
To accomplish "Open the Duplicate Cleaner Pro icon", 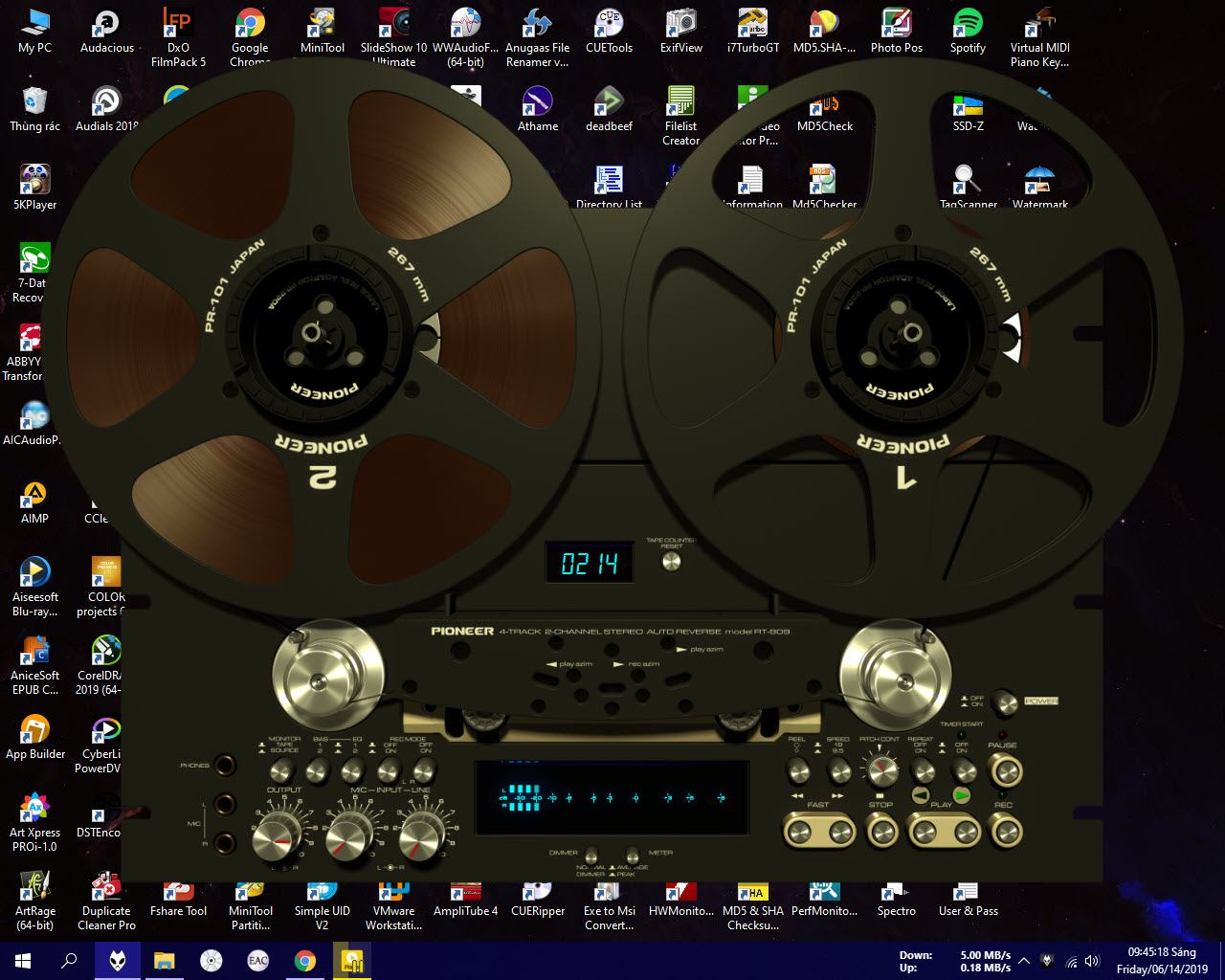I will [107, 902].
